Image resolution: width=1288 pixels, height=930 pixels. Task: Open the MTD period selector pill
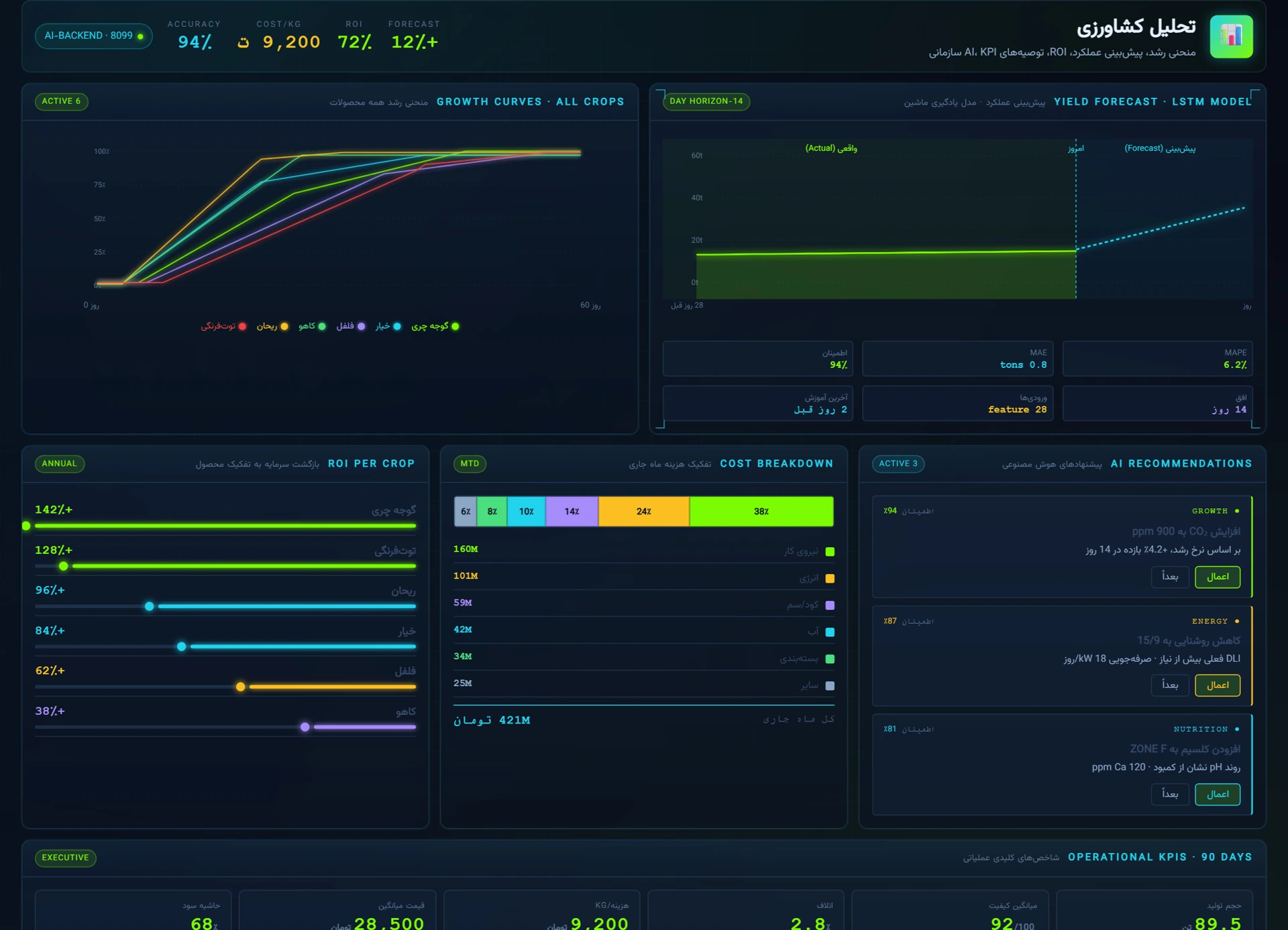[x=470, y=463]
